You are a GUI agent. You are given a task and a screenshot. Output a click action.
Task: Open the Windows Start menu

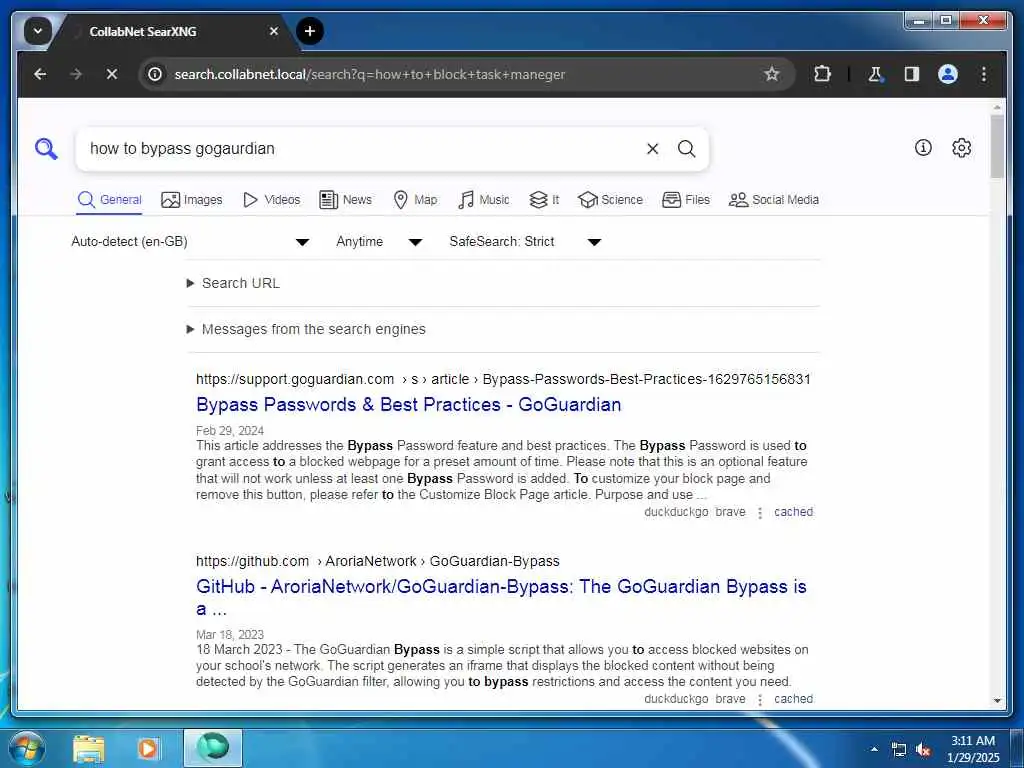pos(27,748)
